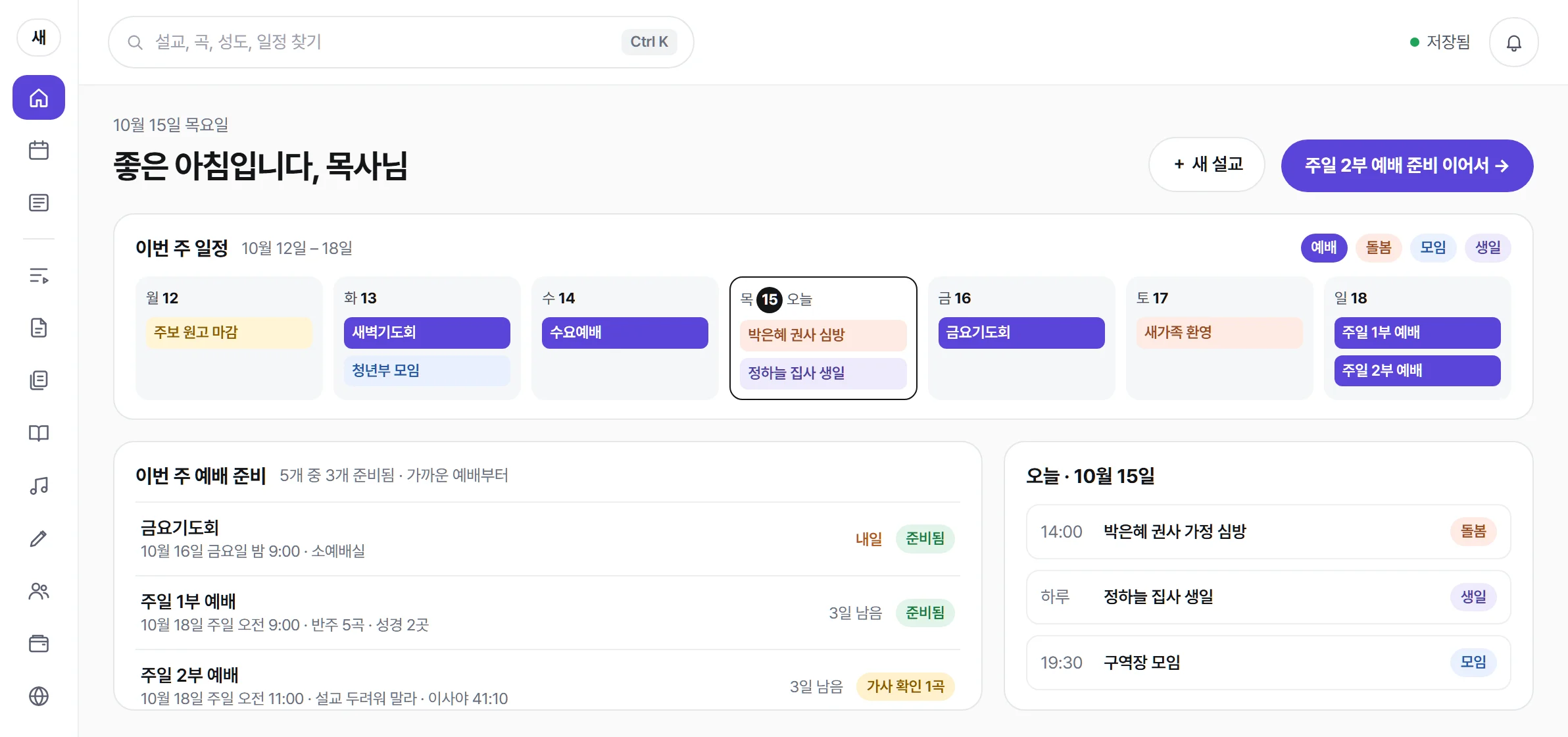Open the calendar icon in sidebar
This screenshot has width=1568, height=737.
pyautogui.click(x=39, y=150)
